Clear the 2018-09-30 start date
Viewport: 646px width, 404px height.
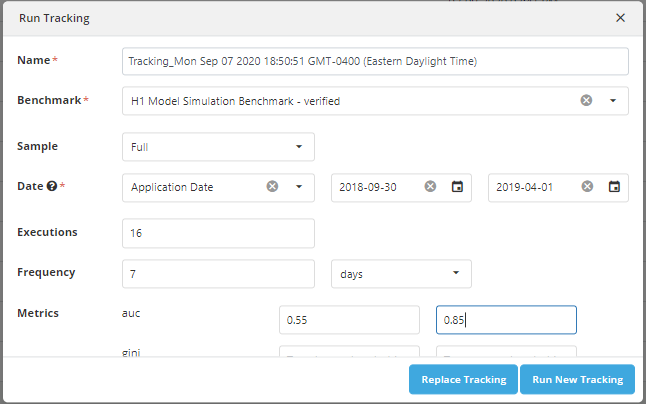point(430,187)
